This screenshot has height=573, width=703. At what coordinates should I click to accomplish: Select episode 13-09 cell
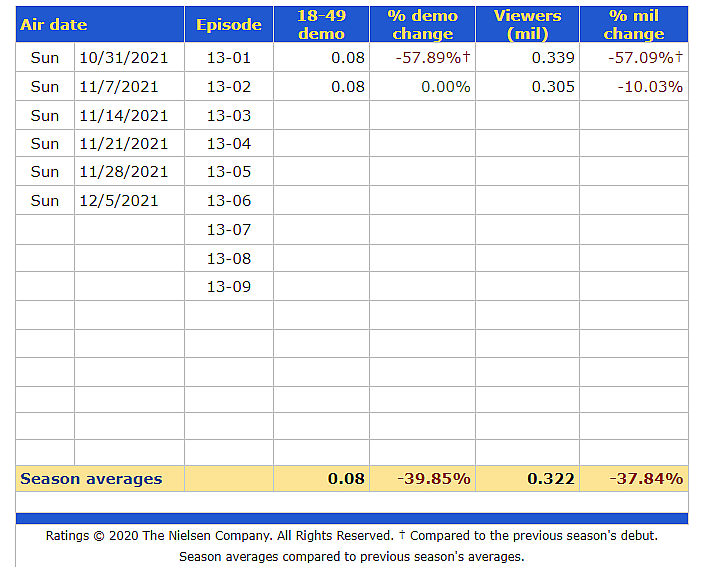coord(229,287)
